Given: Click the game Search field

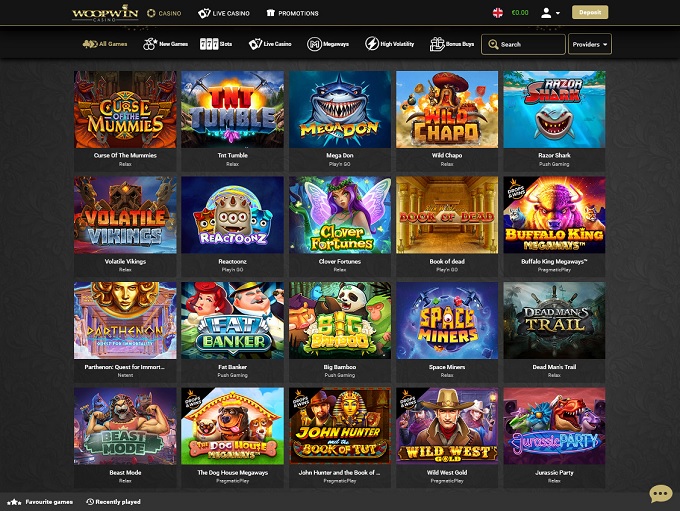Looking at the screenshot, I should [x=523, y=44].
